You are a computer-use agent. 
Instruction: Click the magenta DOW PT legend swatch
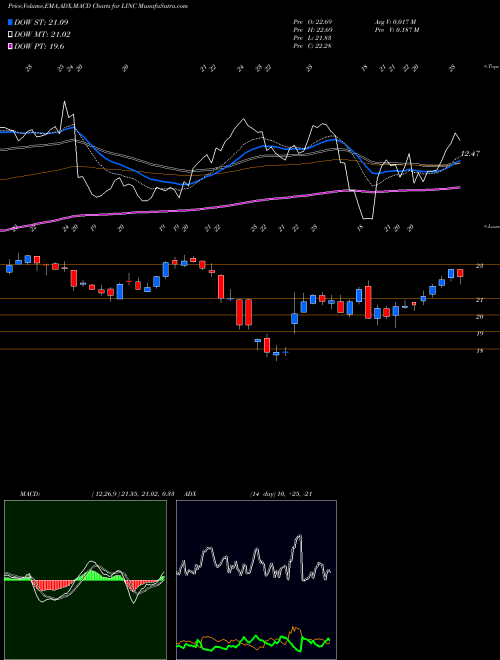click(x=10, y=46)
